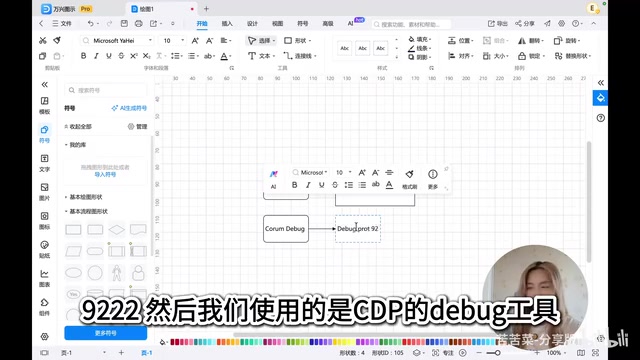Collapse the 基本流程图形状 section
The image size is (640, 360).
coord(86,211)
